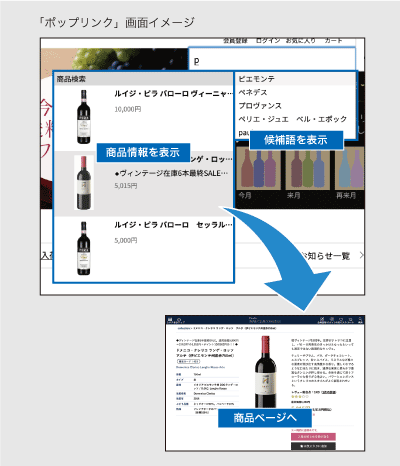Open the ログイン link in the header
Viewport: 400px width, 466px height.
(x=268, y=41)
